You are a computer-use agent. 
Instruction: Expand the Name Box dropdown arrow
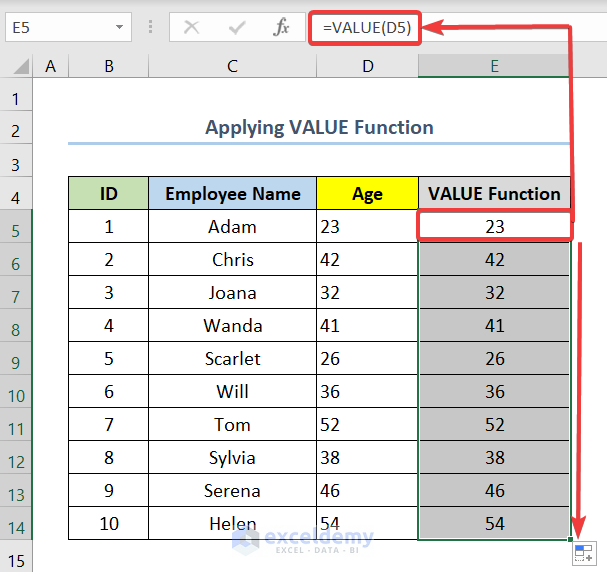pyautogui.click(x=119, y=27)
